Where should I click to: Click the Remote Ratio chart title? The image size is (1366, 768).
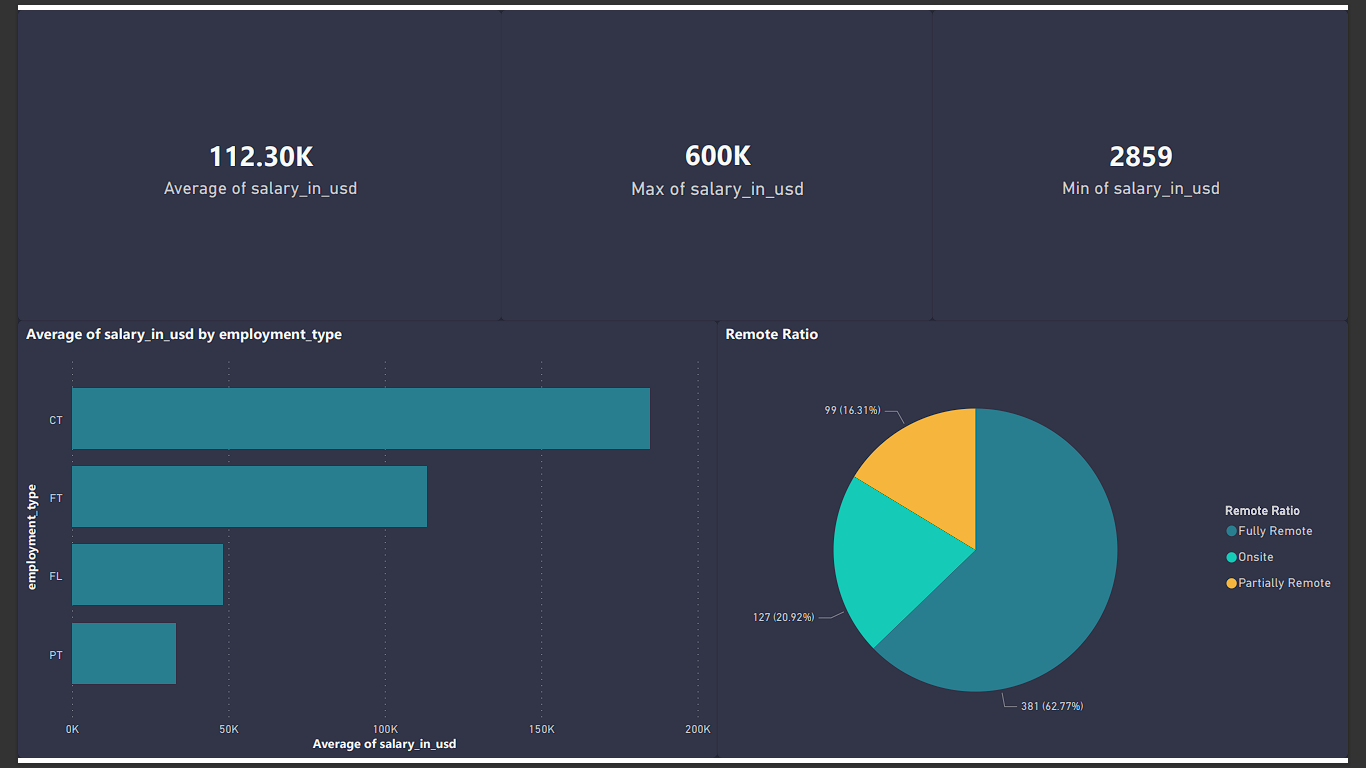pyautogui.click(x=771, y=334)
